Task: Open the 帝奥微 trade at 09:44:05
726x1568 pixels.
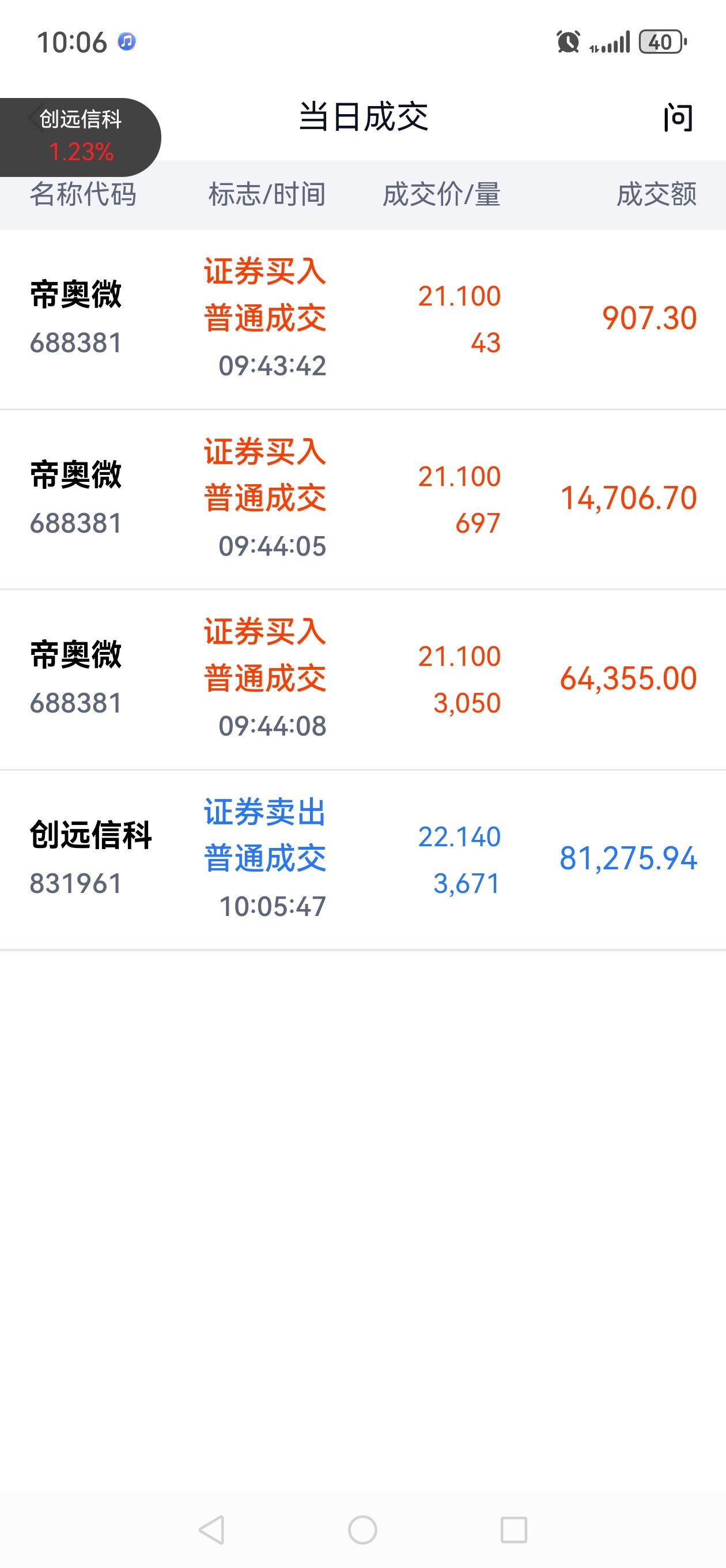Action: click(362, 499)
